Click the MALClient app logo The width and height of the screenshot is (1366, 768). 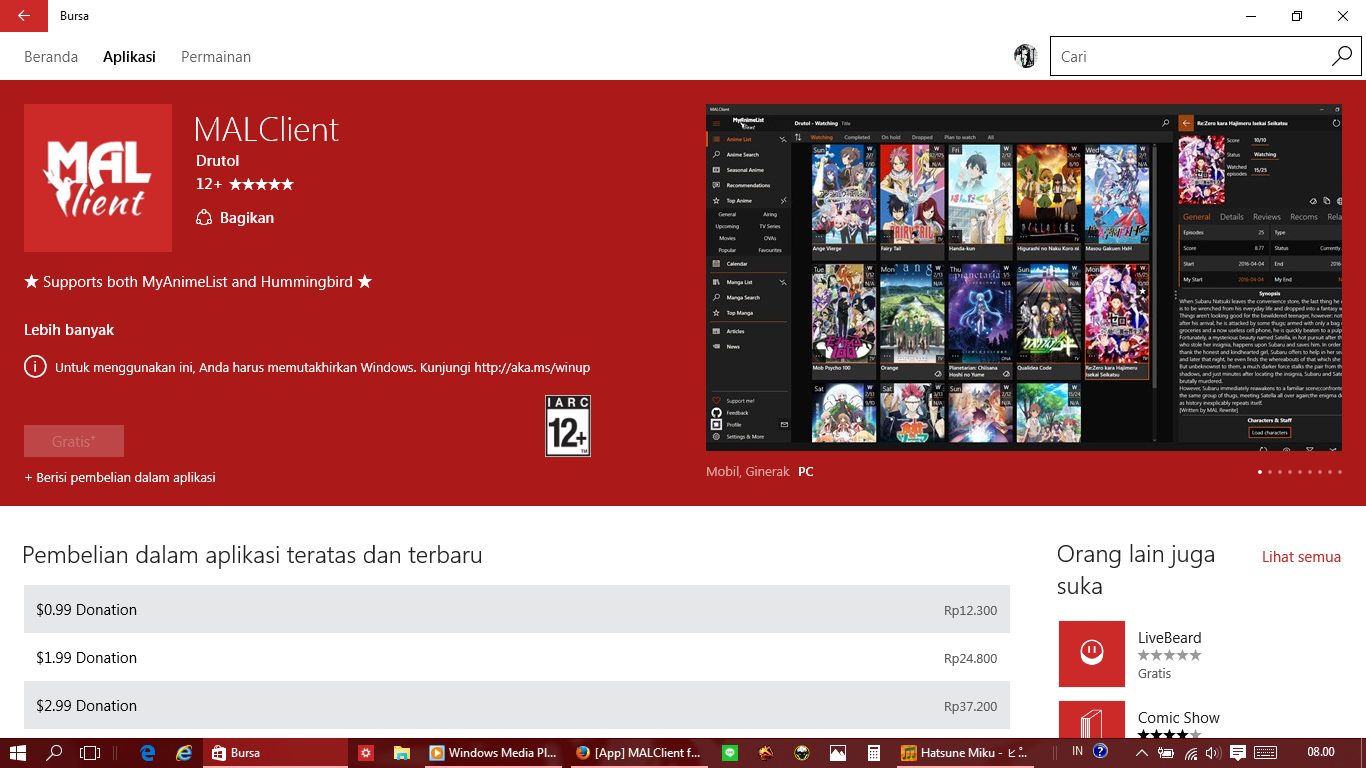(x=98, y=178)
